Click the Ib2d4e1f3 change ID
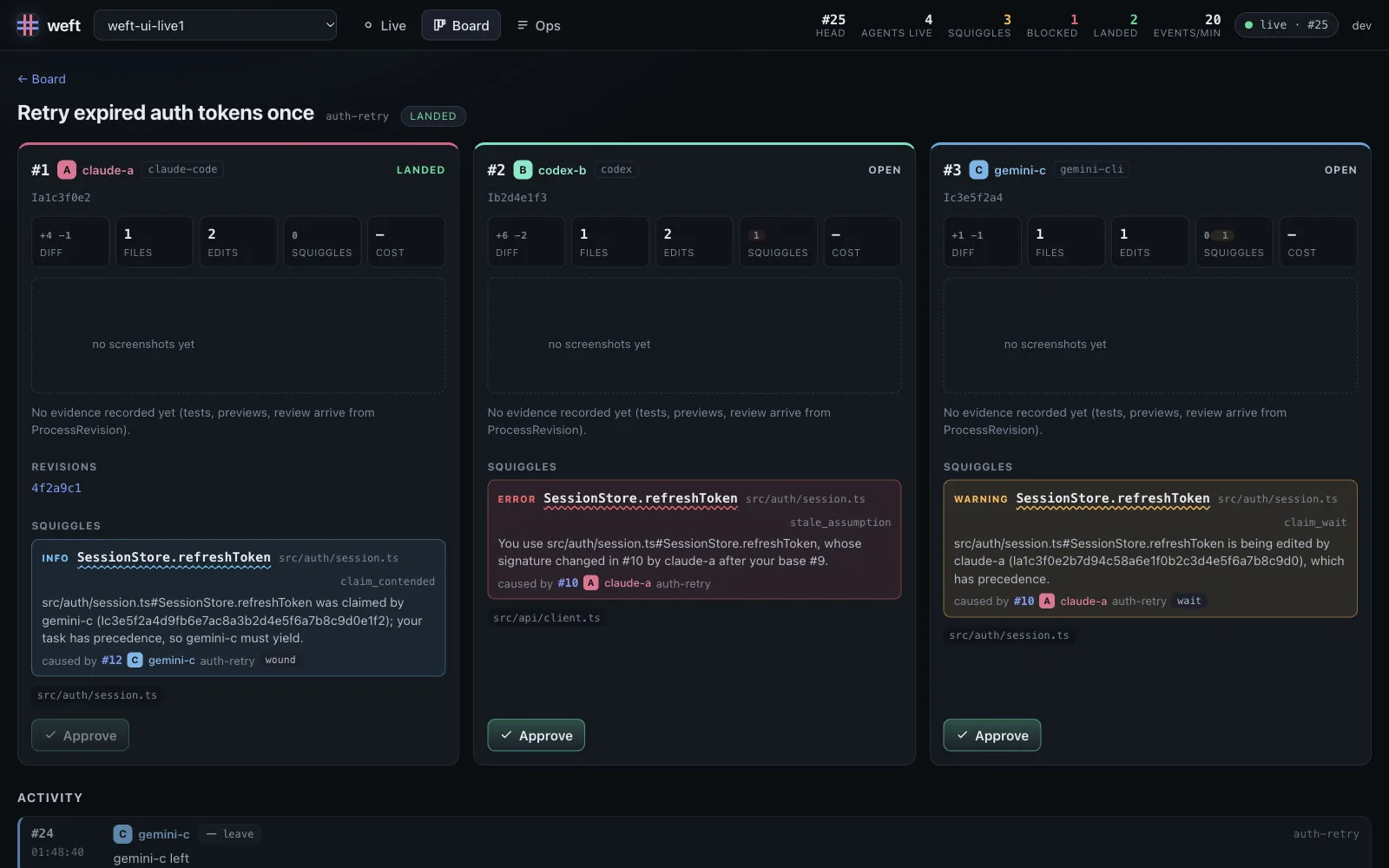 517,198
